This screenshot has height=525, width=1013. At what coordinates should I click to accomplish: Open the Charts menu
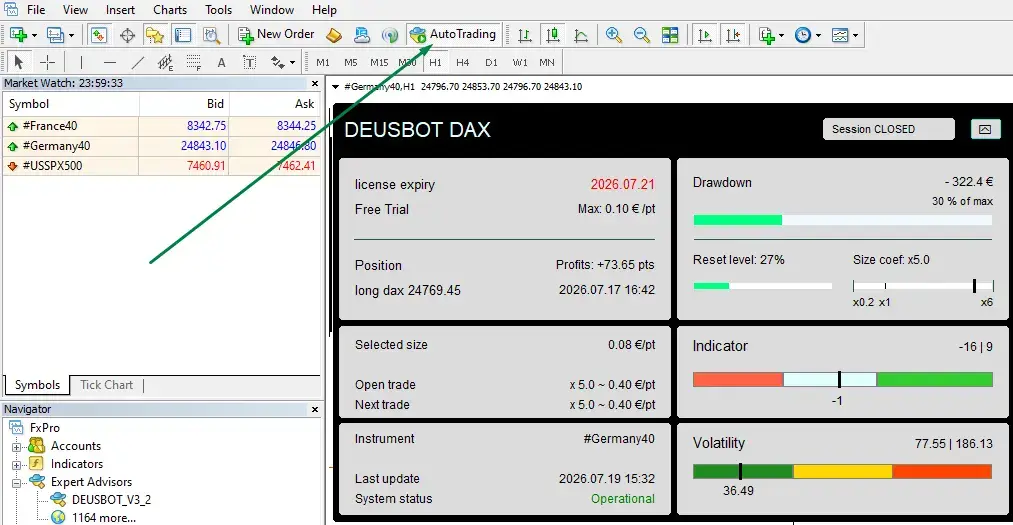[x=170, y=10]
